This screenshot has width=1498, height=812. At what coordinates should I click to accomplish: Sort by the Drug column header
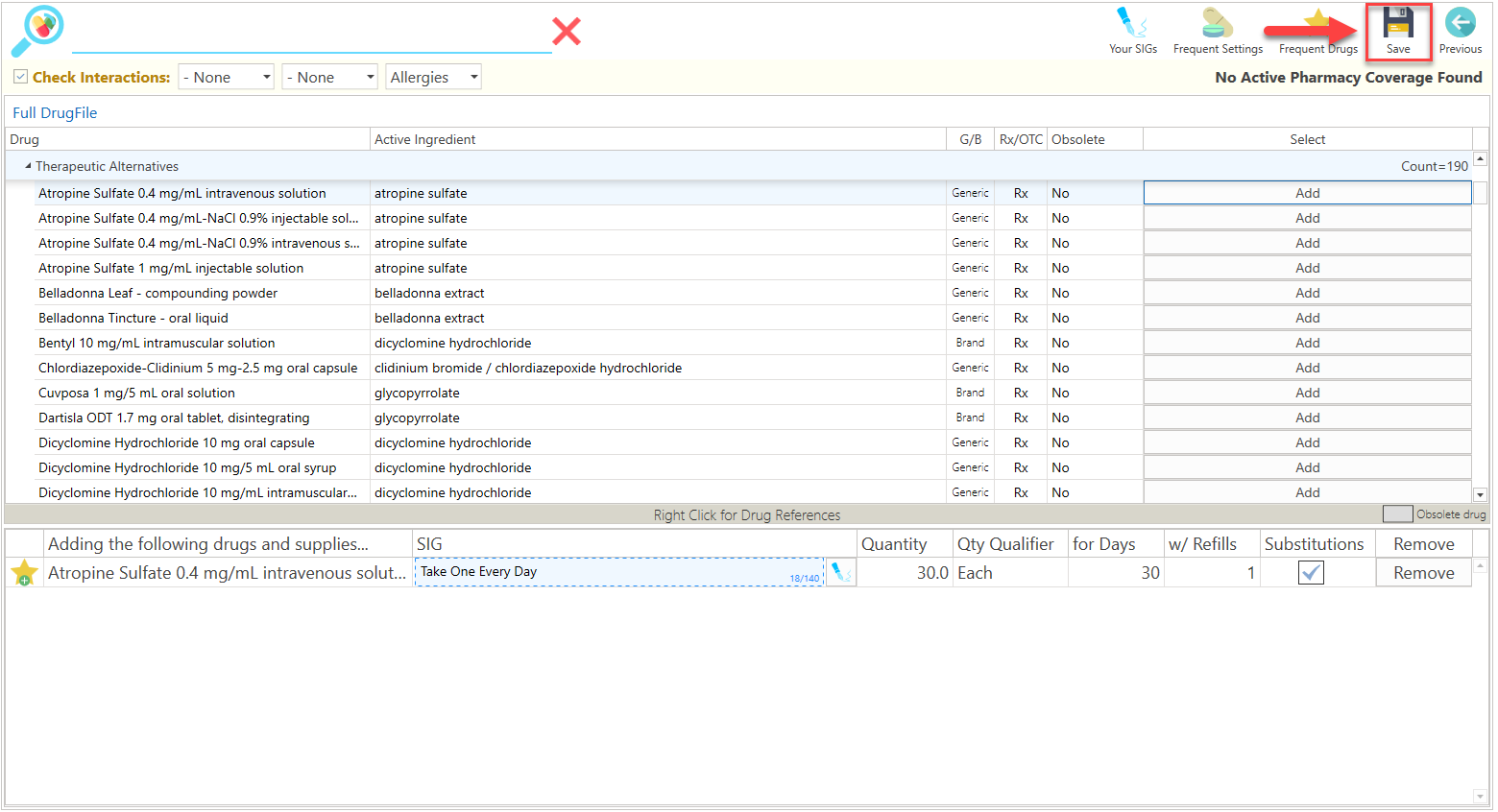coord(187,139)
